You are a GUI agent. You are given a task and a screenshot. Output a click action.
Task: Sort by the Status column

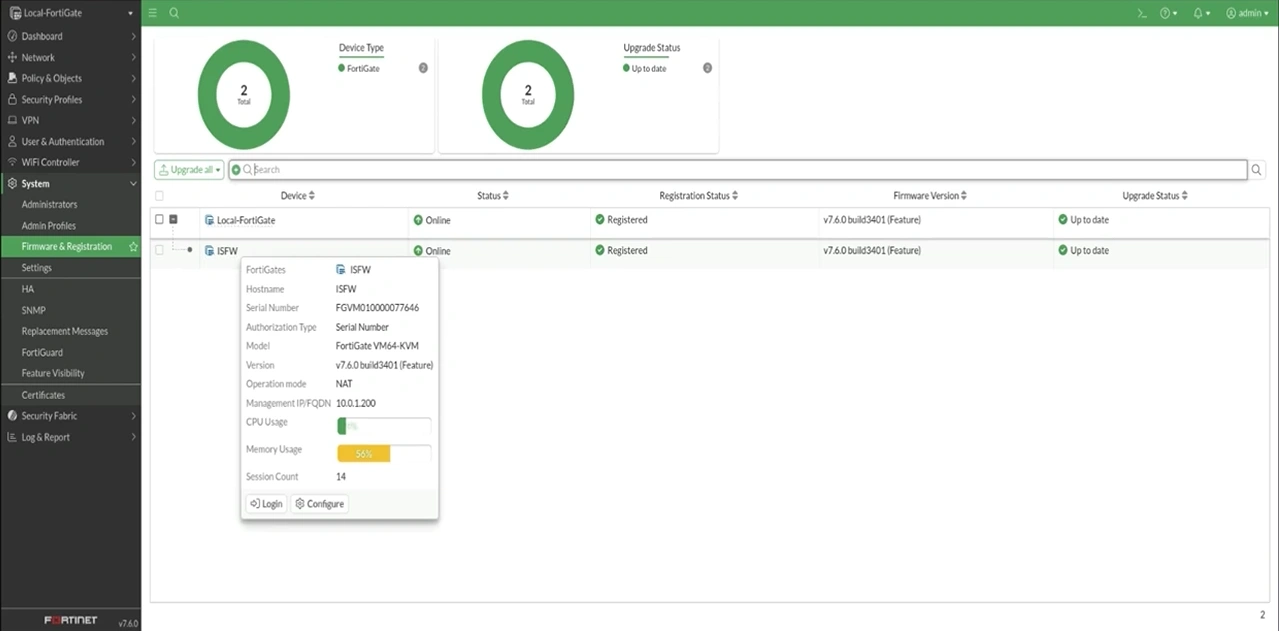[x=493, y=196]
